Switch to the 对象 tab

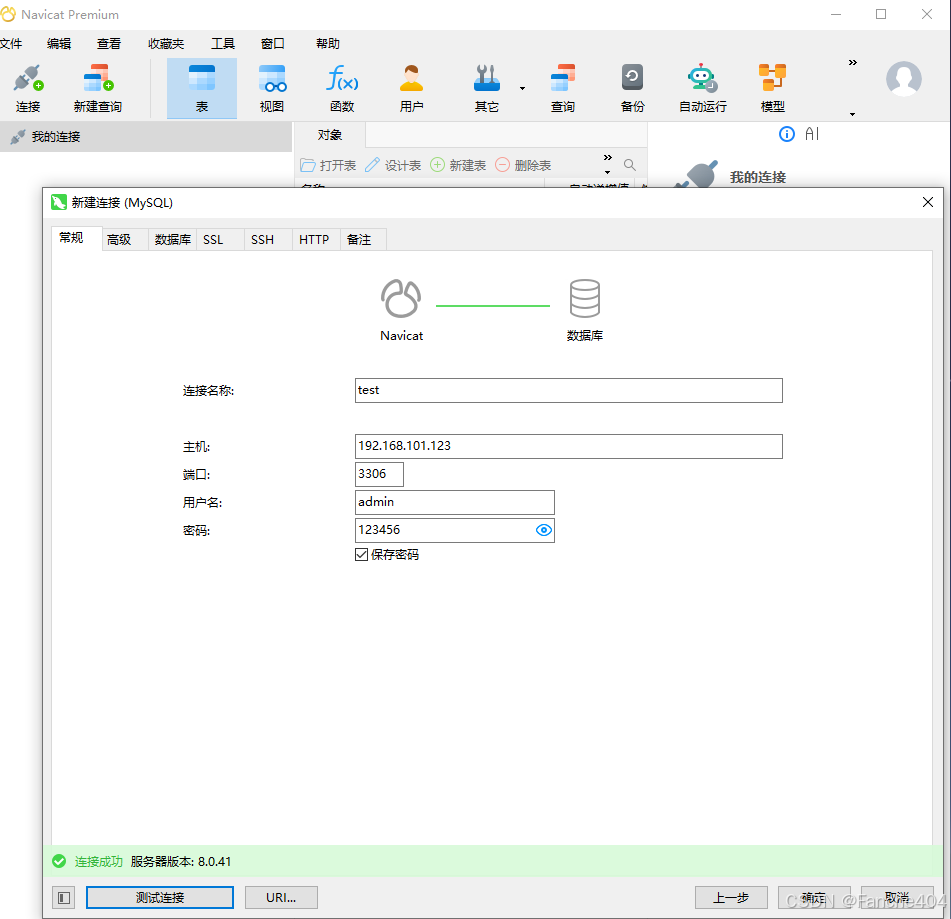click(329, 135)
